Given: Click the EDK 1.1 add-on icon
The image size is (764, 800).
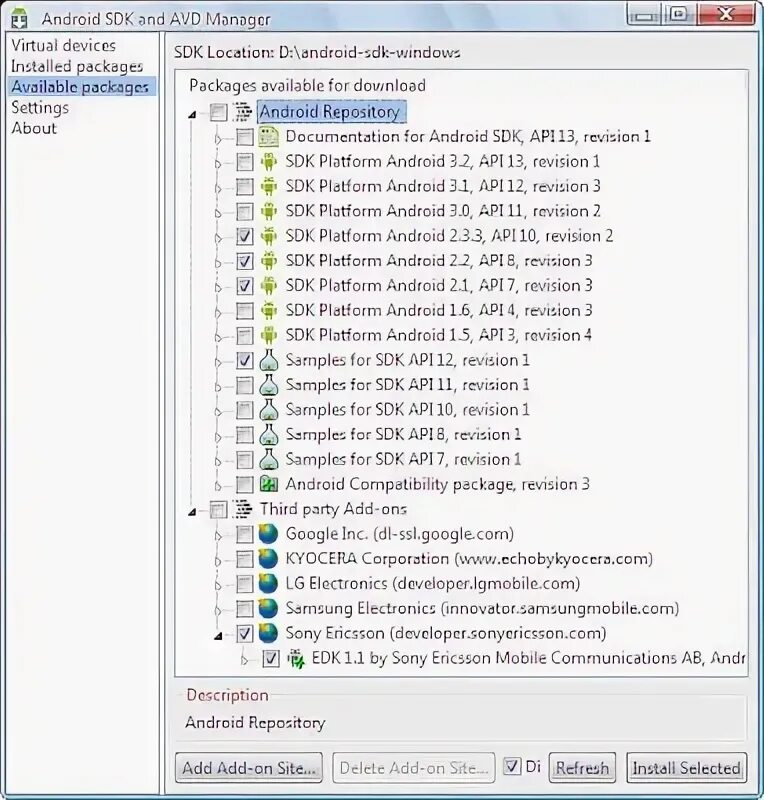Looking at the screenshot, I should pyautogui.click(x=295, y=659).
